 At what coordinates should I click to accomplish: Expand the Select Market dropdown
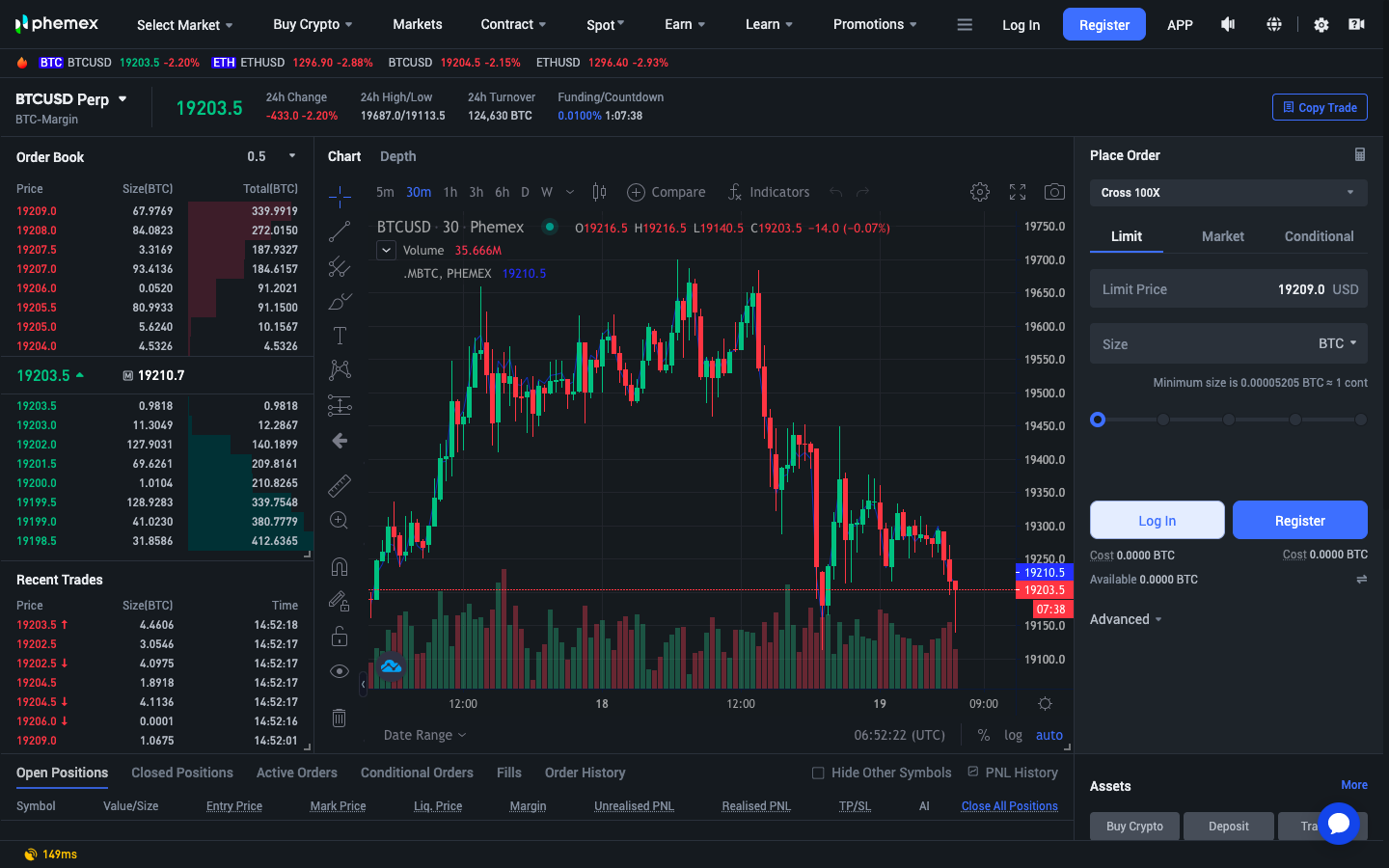click(185, 25)
